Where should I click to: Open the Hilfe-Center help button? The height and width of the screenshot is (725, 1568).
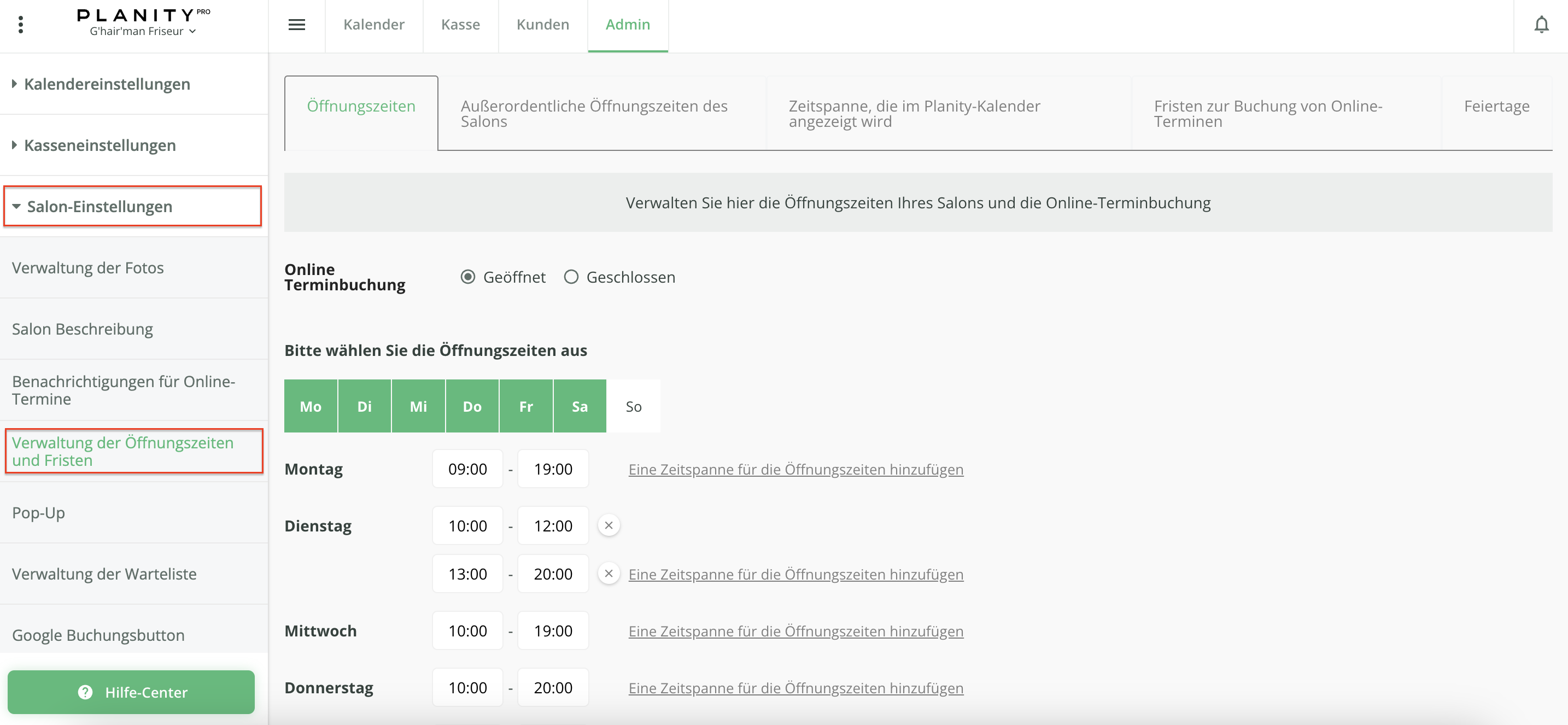pyautogui.click(x=131, y=692)
